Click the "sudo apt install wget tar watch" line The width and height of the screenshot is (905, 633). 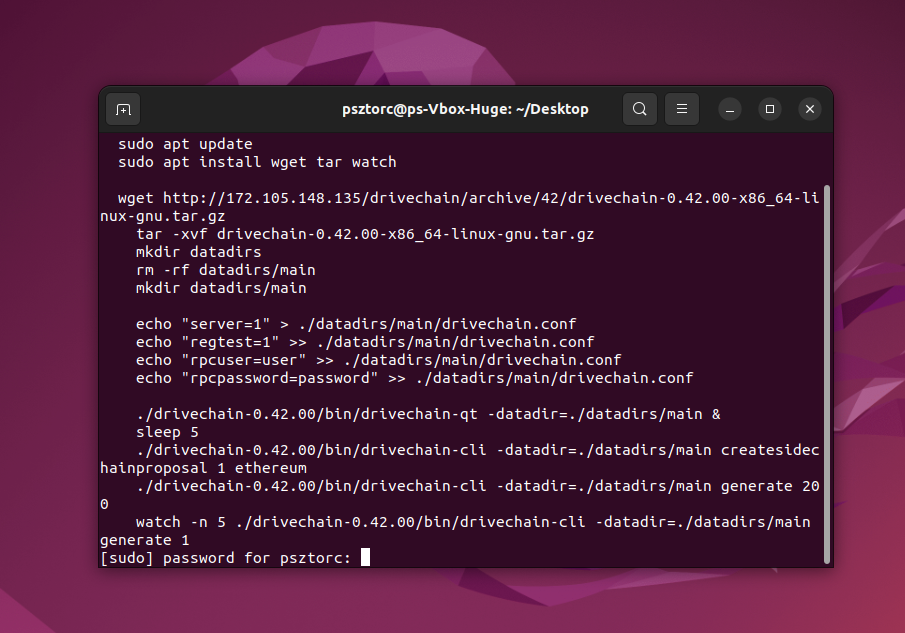(257, 162)
